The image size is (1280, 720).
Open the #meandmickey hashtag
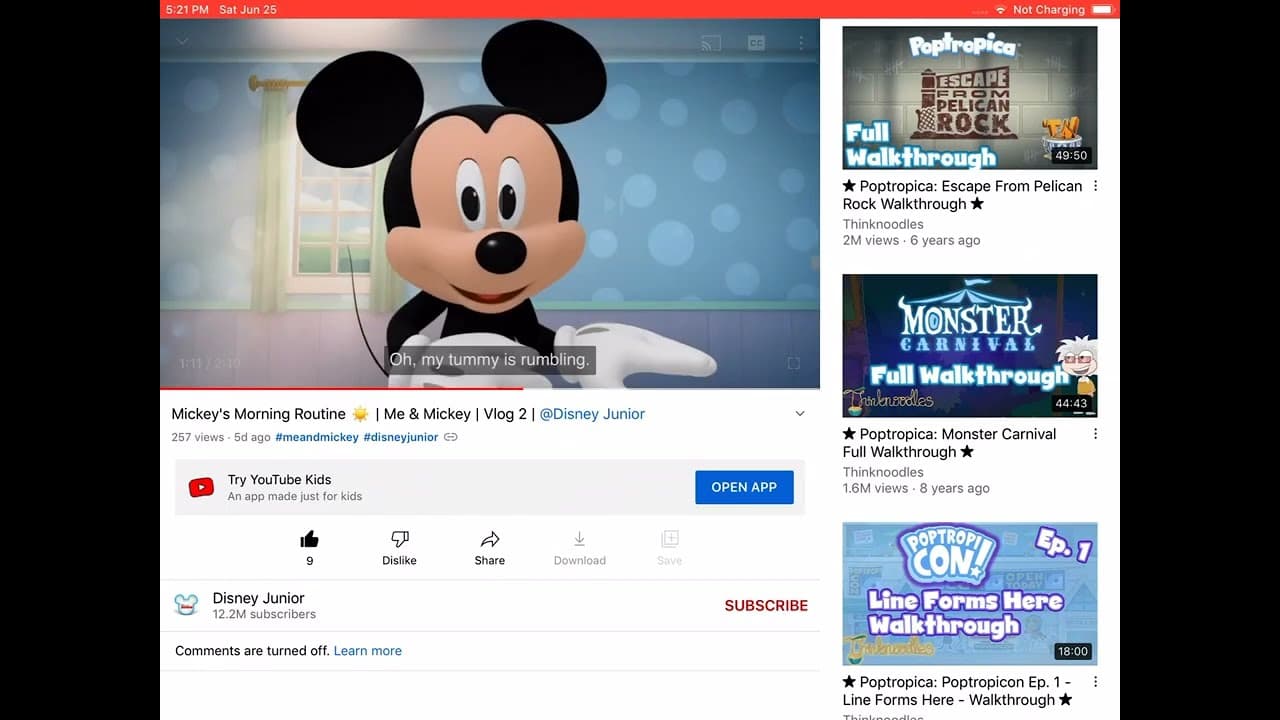click(x=317, y=437)
